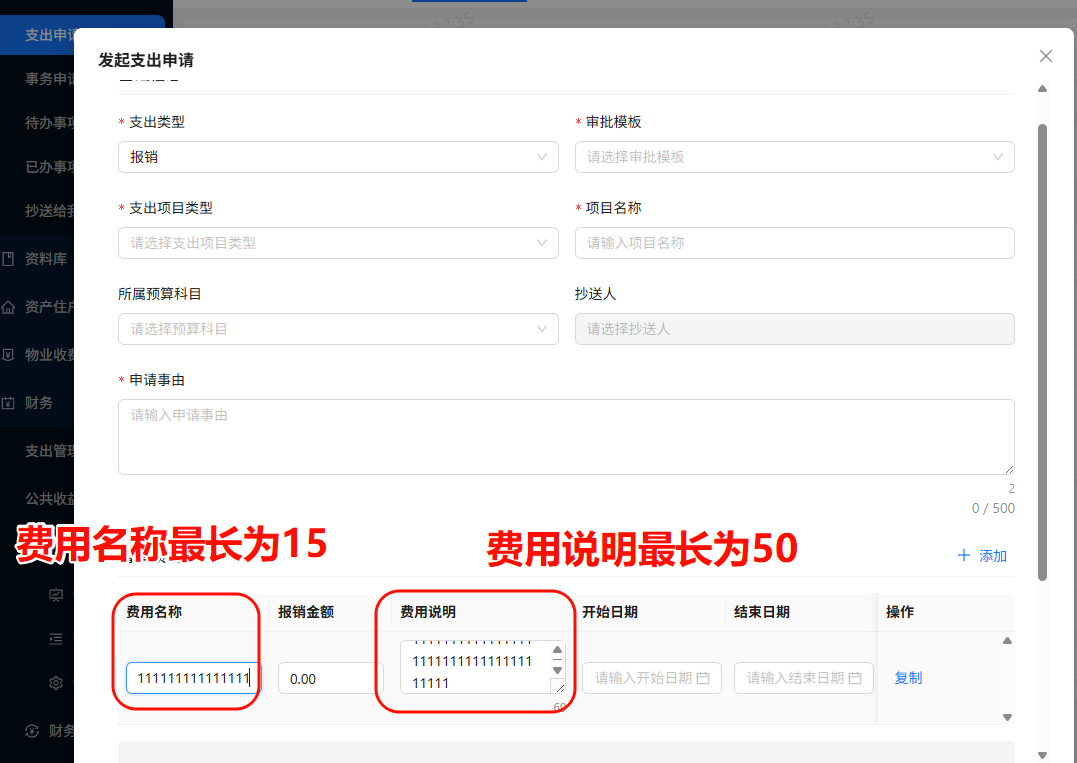Click the 资料库 document icon in sidebar
Image resolution: width=1077 pixels, height=763 pixels.
[8, 259]
